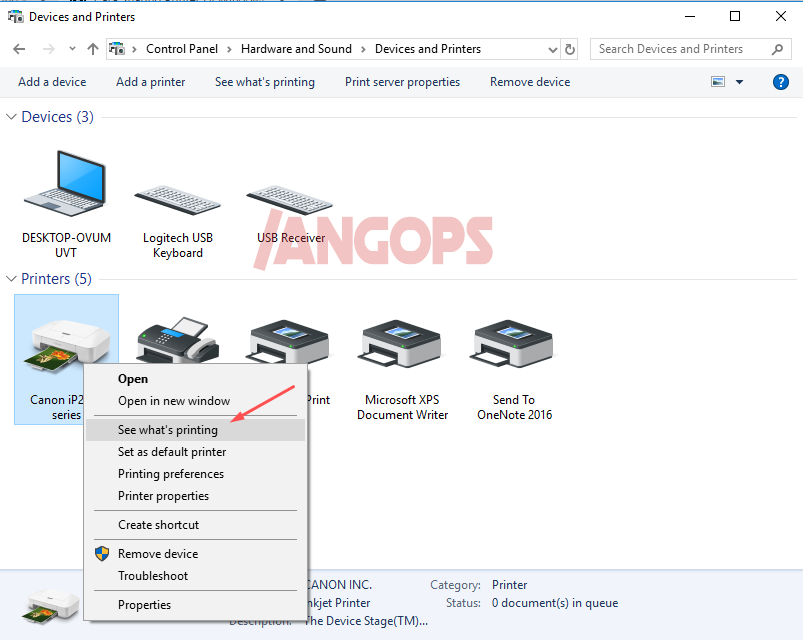Choose Set as default printer
Screen dimensions: 803x640
[196, 452]
